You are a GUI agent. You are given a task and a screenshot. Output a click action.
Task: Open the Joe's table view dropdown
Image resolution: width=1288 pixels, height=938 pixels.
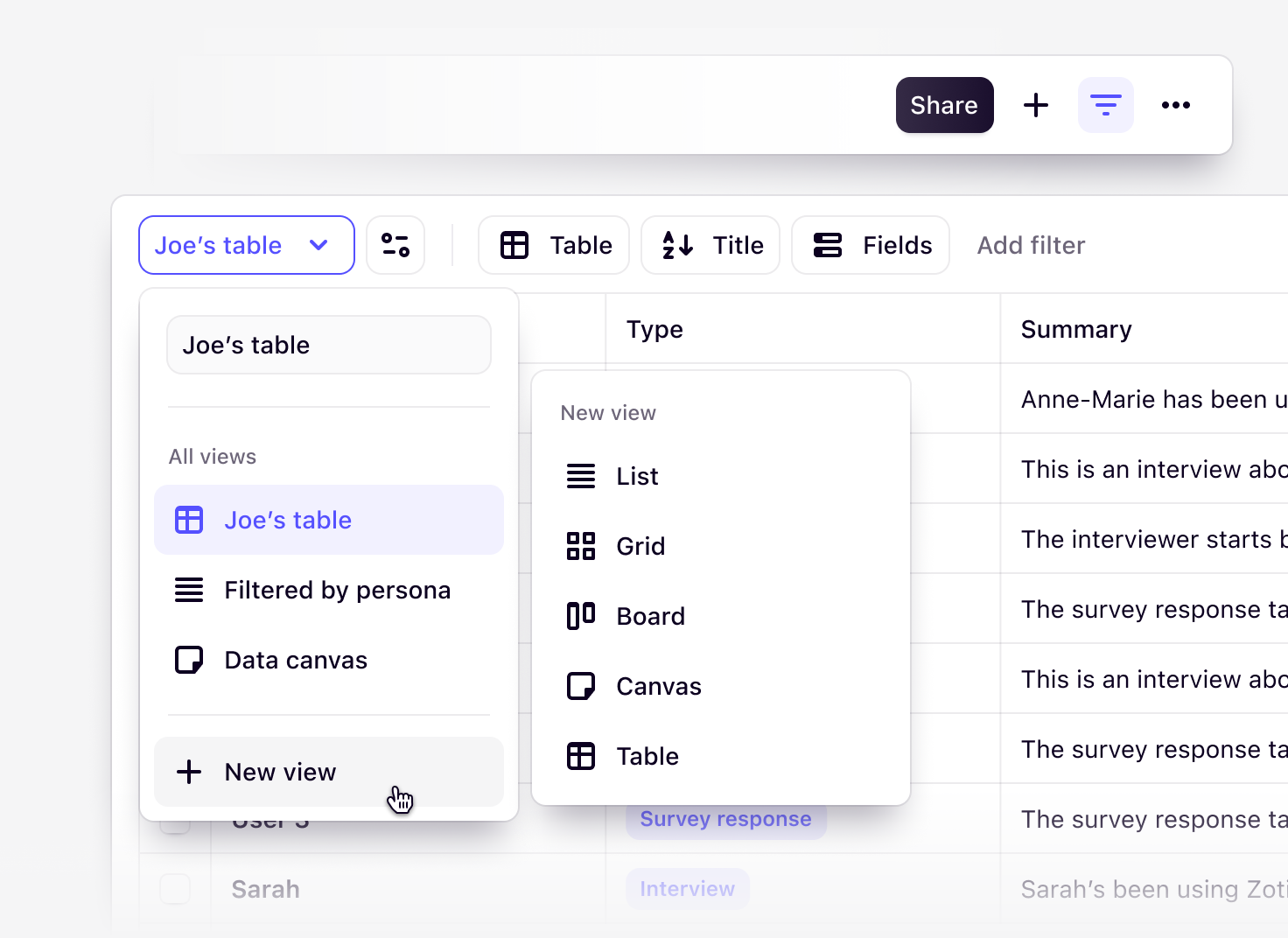coord(246,245)
